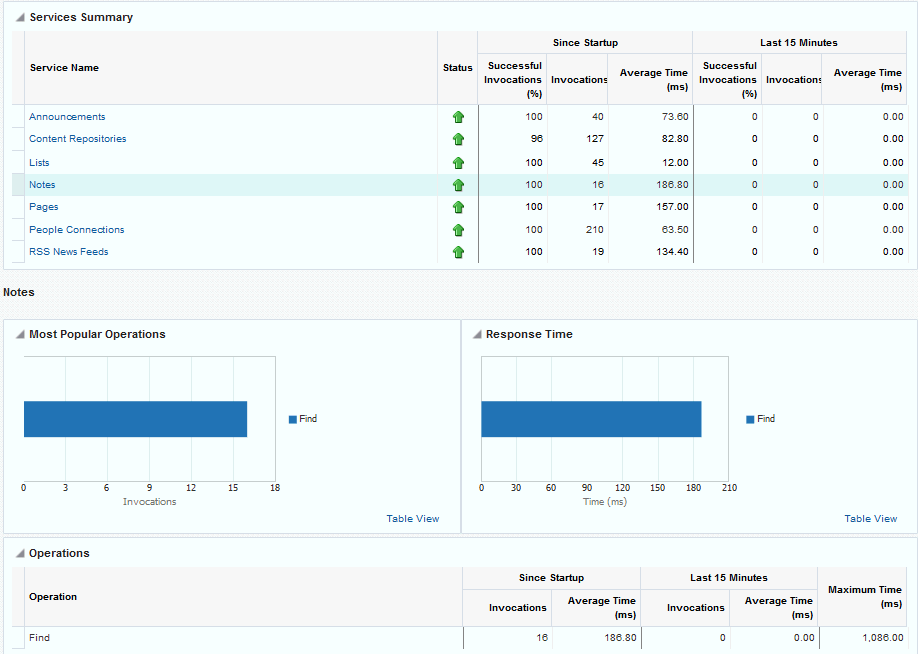Viewport: 918px width, 654px height.
Task: Click the Announcements status up-arrow icon
Action: click(458, 117)
